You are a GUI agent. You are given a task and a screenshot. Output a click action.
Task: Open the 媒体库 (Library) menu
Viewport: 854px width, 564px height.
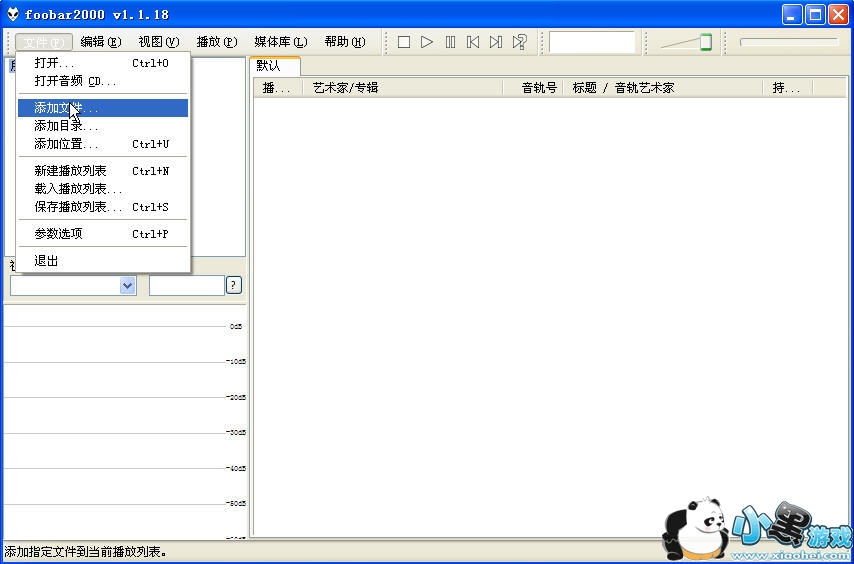[x=280, y=42]
